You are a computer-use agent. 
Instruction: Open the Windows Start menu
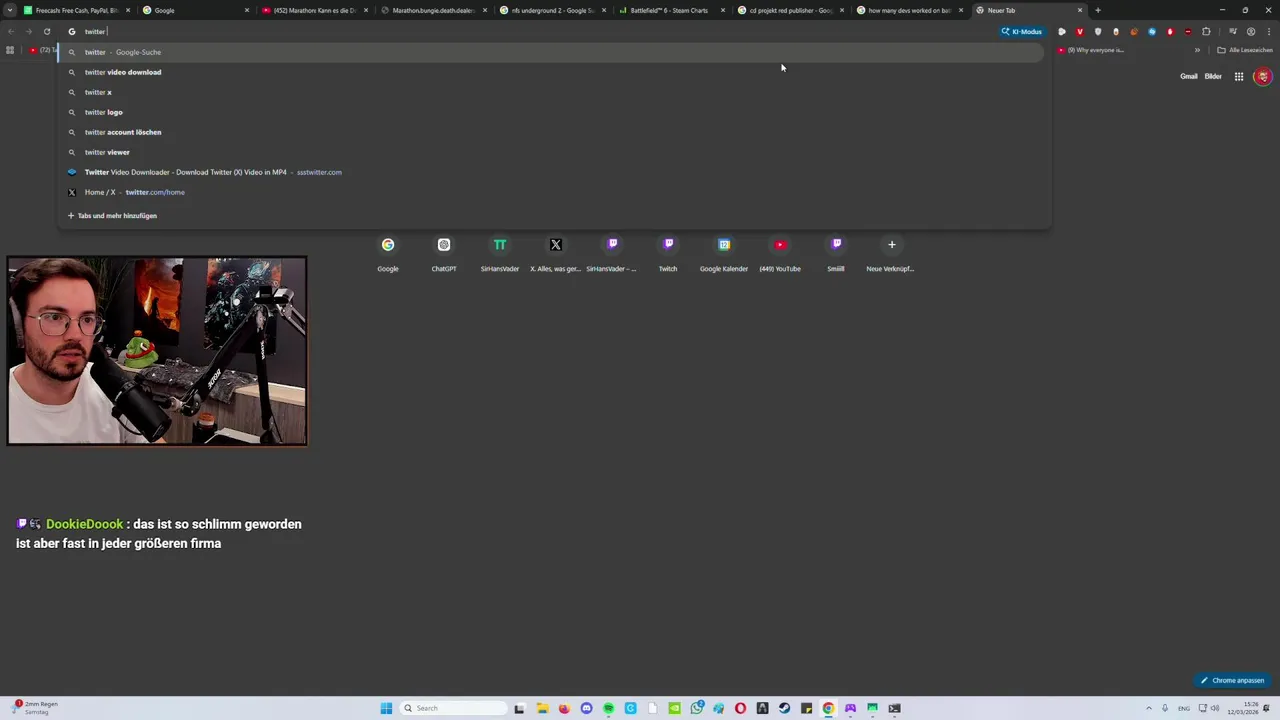click(386, 708)
